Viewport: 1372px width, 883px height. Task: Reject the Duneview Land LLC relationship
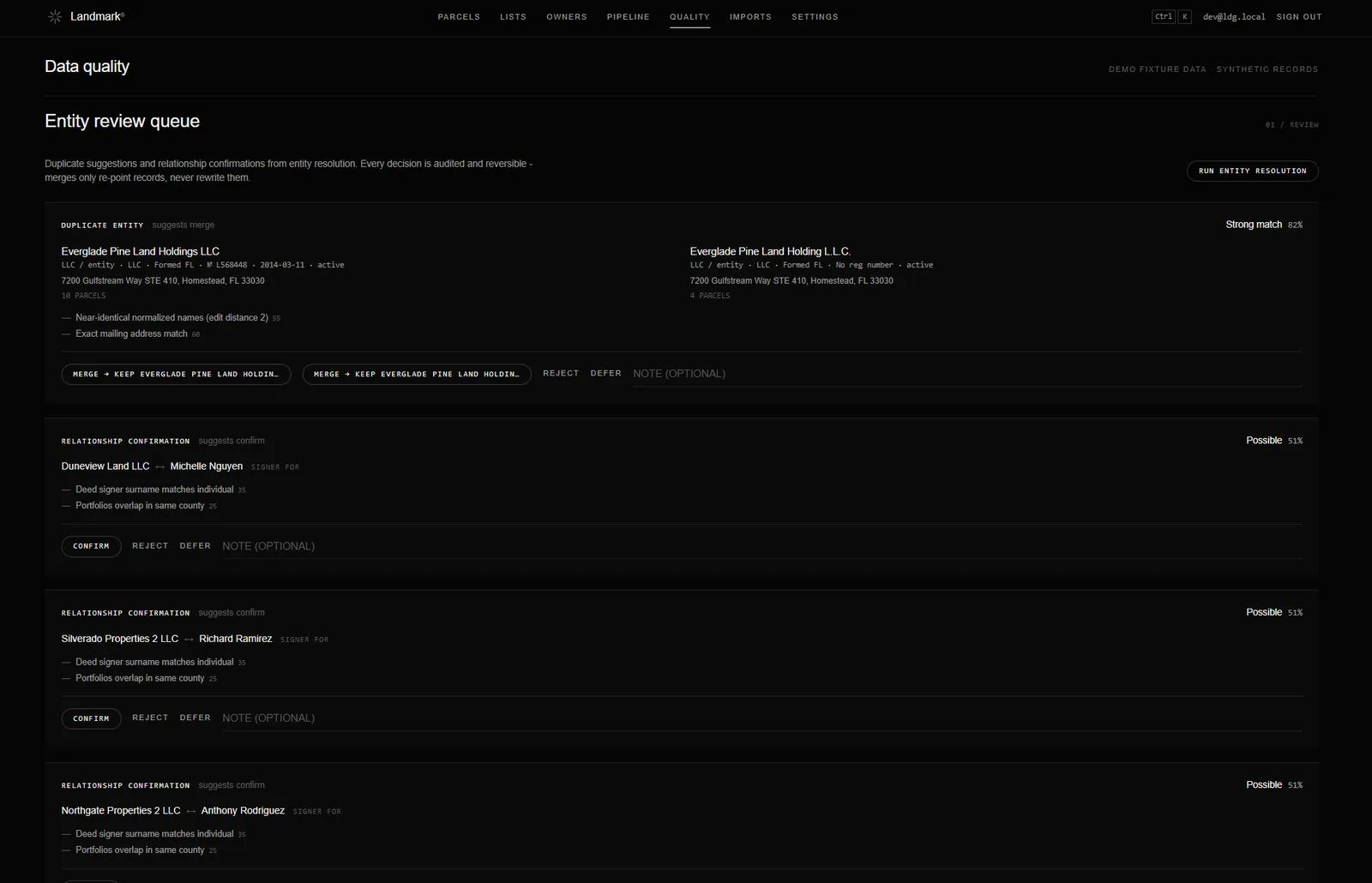point(150,546)
